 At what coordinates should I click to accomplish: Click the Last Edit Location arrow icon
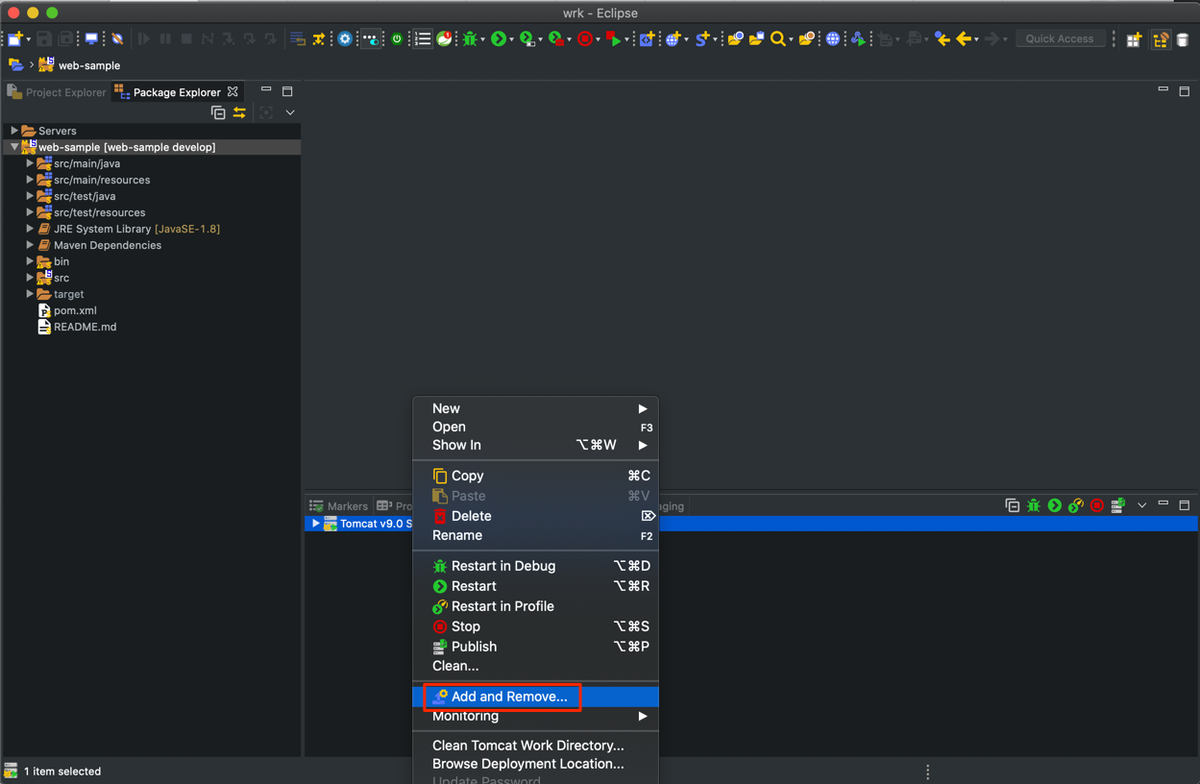pyautogui.click(x=942, y=39)
